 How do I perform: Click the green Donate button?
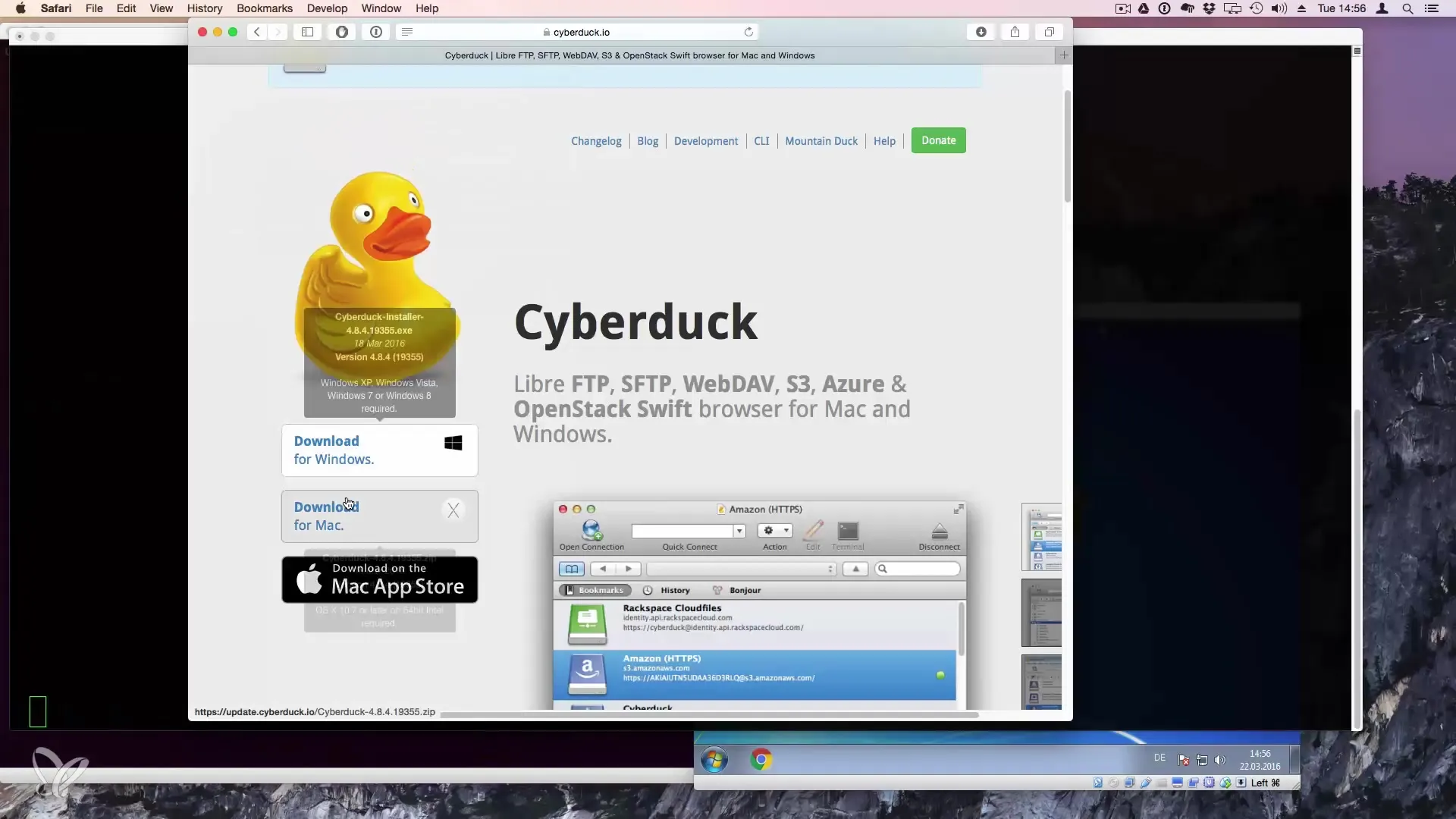click(939, 140)
